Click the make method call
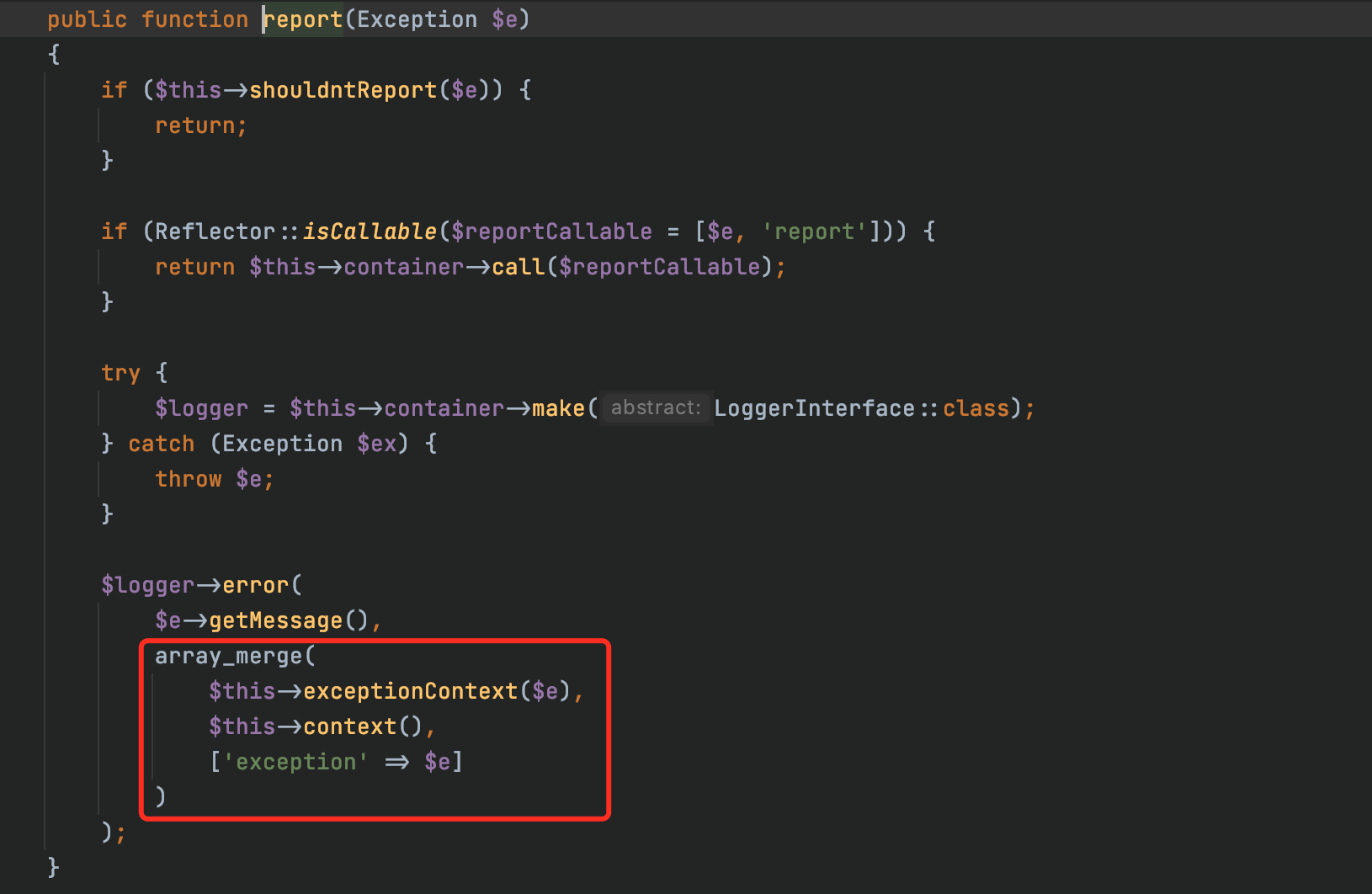This screenshot has height=894, width=1372. (558, 408)
